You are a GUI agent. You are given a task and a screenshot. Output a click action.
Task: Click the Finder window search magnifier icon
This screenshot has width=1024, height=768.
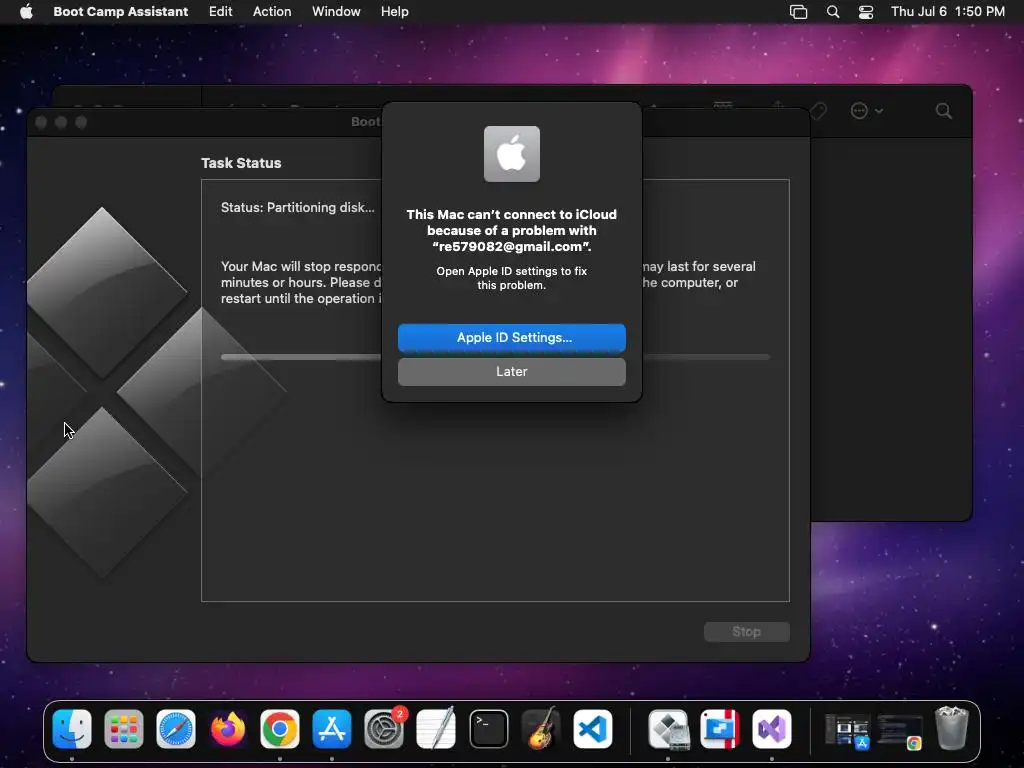pyautogui.click(x=944, y=111)
